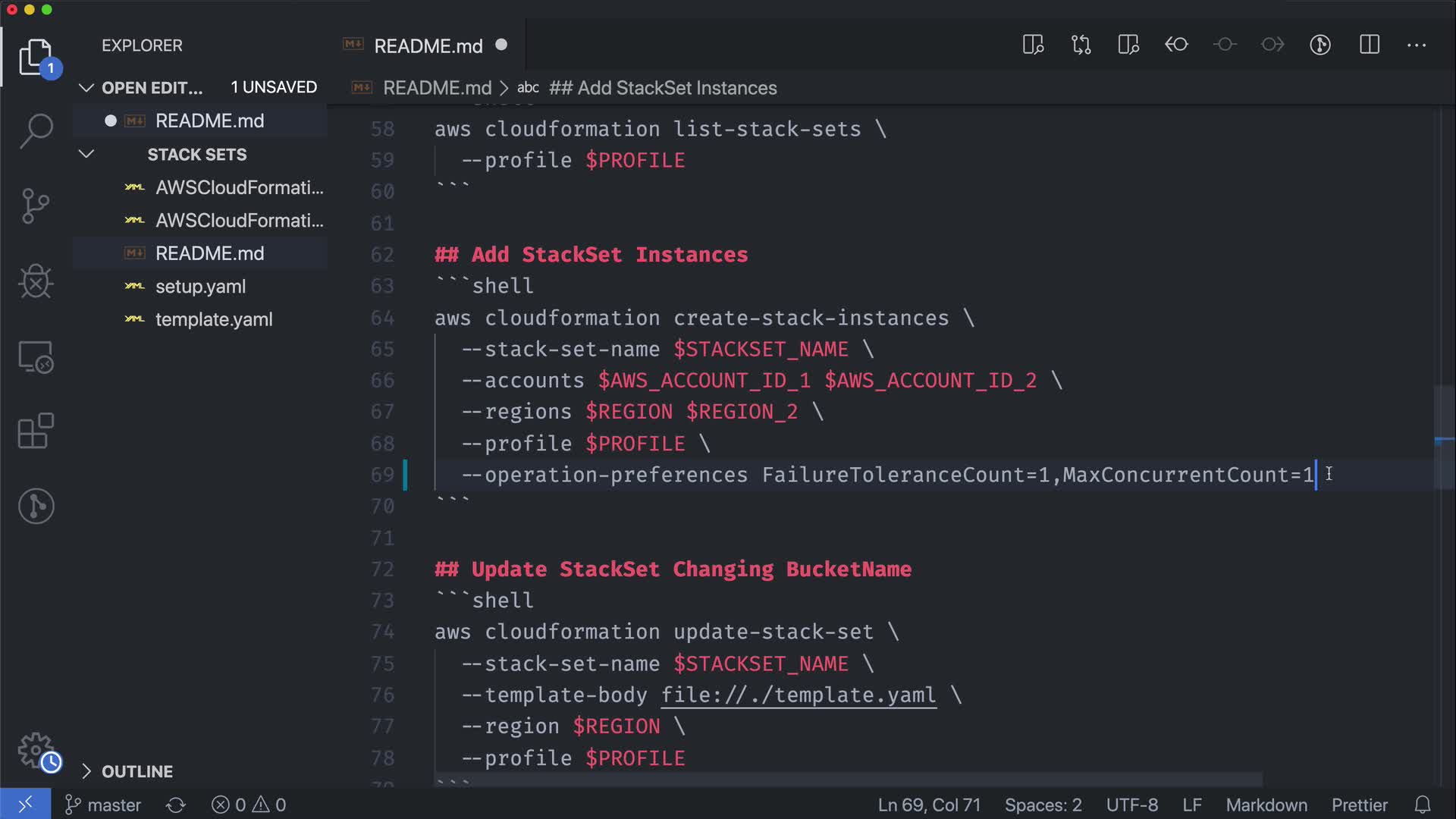Click Open Preview to the Side icon
1456x819 pixels.
point(1033,45)
